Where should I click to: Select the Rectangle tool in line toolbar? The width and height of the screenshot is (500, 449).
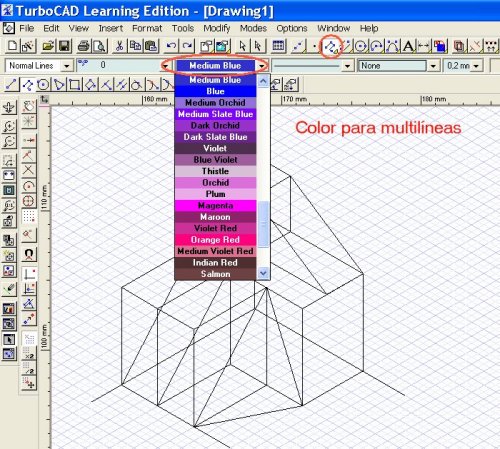pyautogui.click(x=74, y=85)
